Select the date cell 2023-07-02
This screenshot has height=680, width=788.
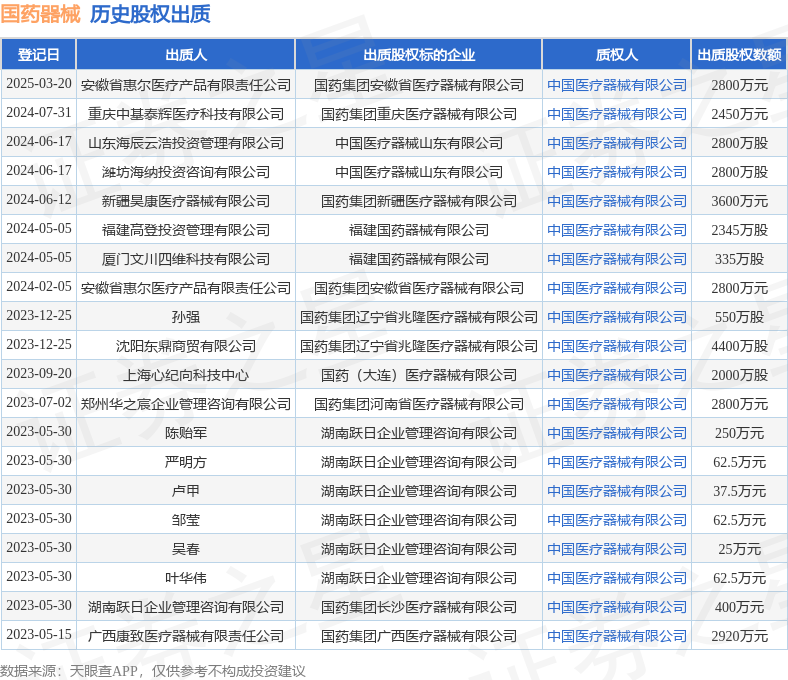[x=39, y=403]
